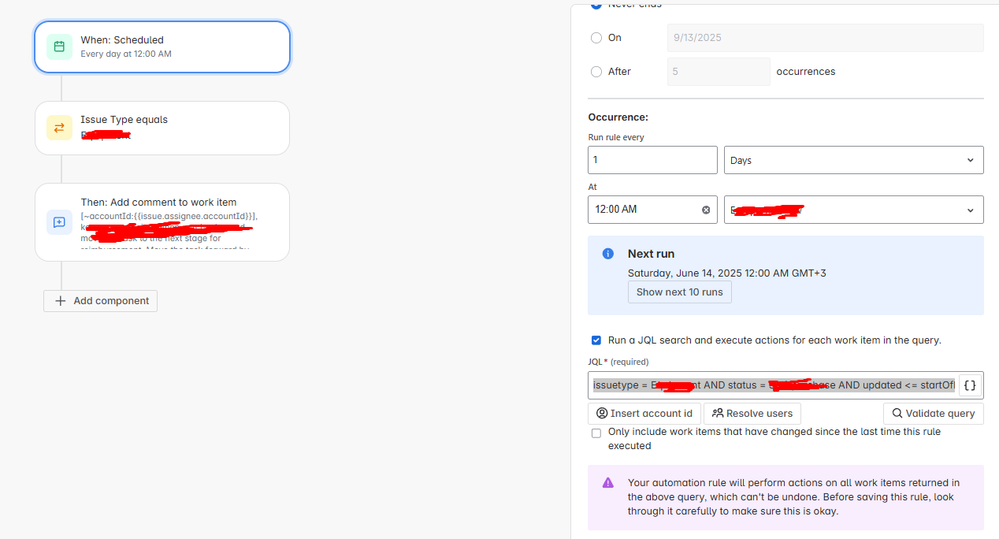Click the orange Issue Type condition icon
This screenshot has width=999, height=539.
pyautogui.click(x=59, y=128)
